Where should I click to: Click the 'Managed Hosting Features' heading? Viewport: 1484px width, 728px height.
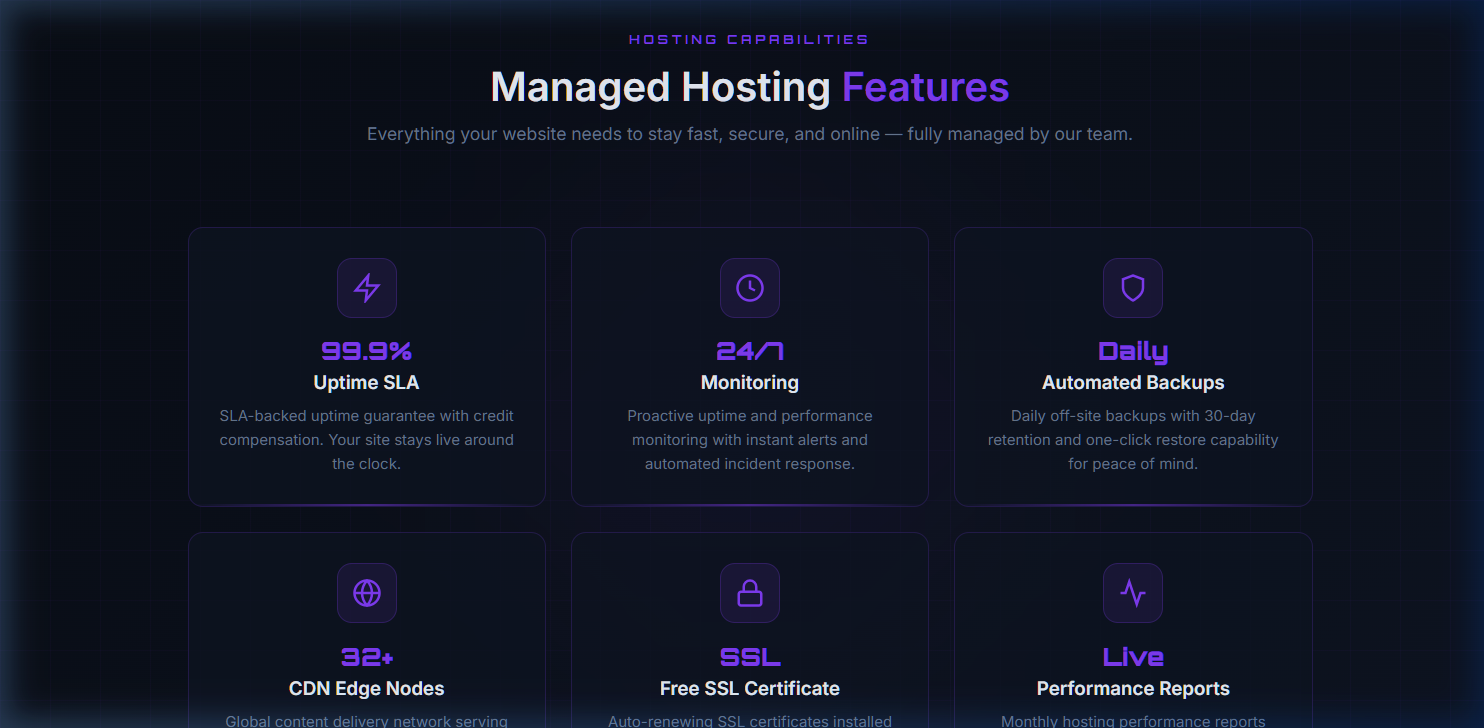click(750, 87)
